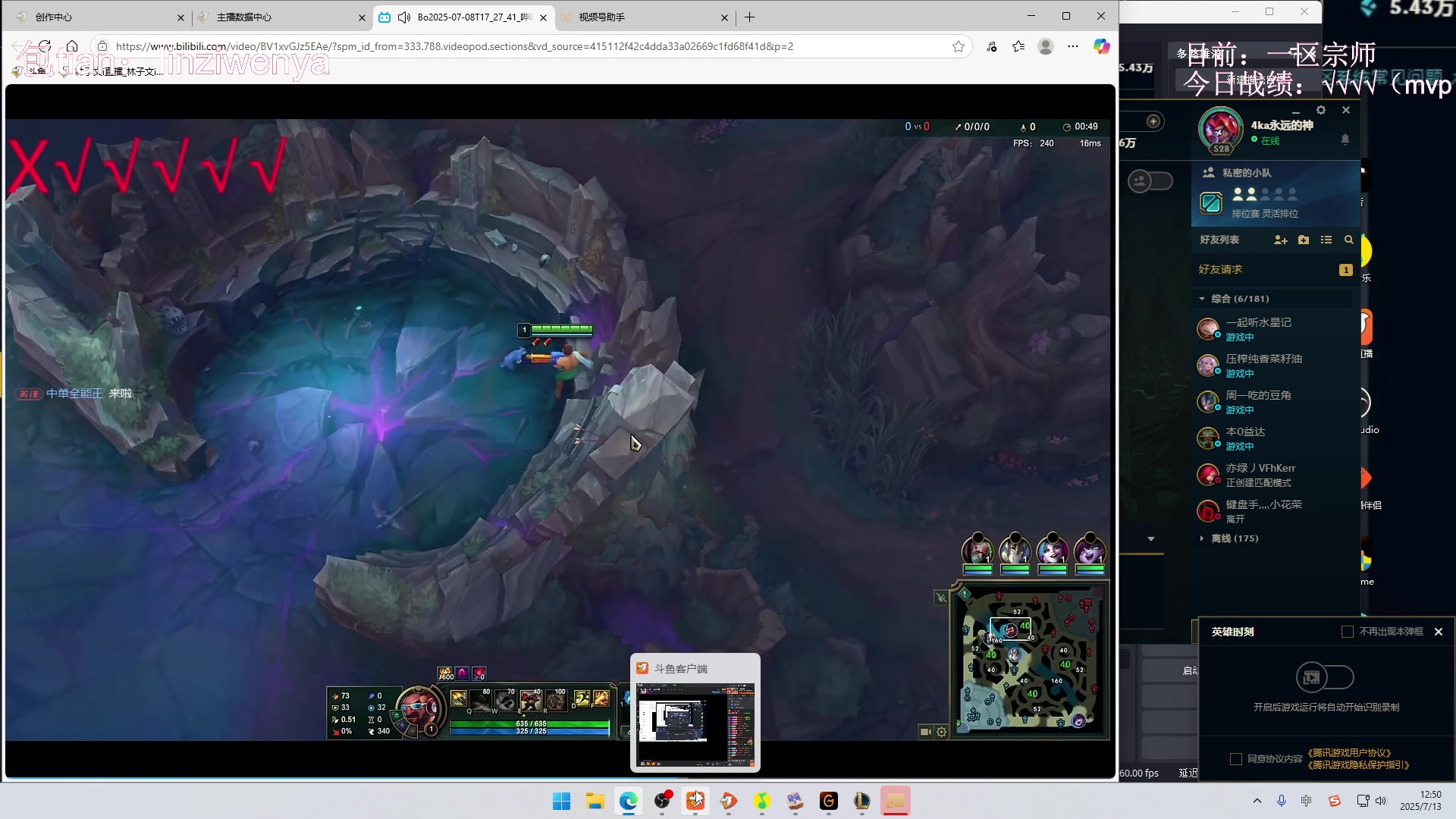Toggle 英雄时刻 auto recording switch

coord(1324,677)
